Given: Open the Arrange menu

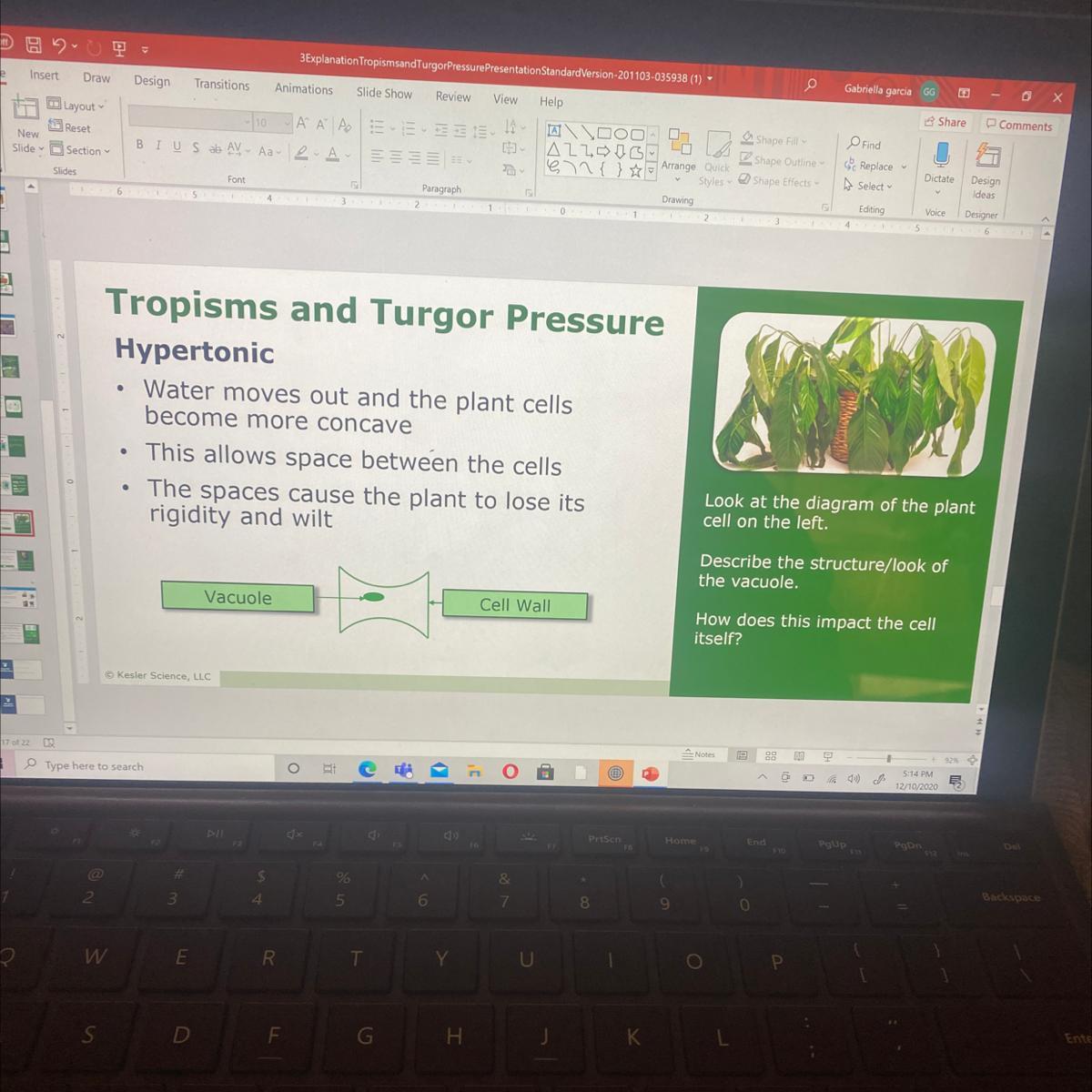Looking at the screenshot, I should tap(679, 154).
